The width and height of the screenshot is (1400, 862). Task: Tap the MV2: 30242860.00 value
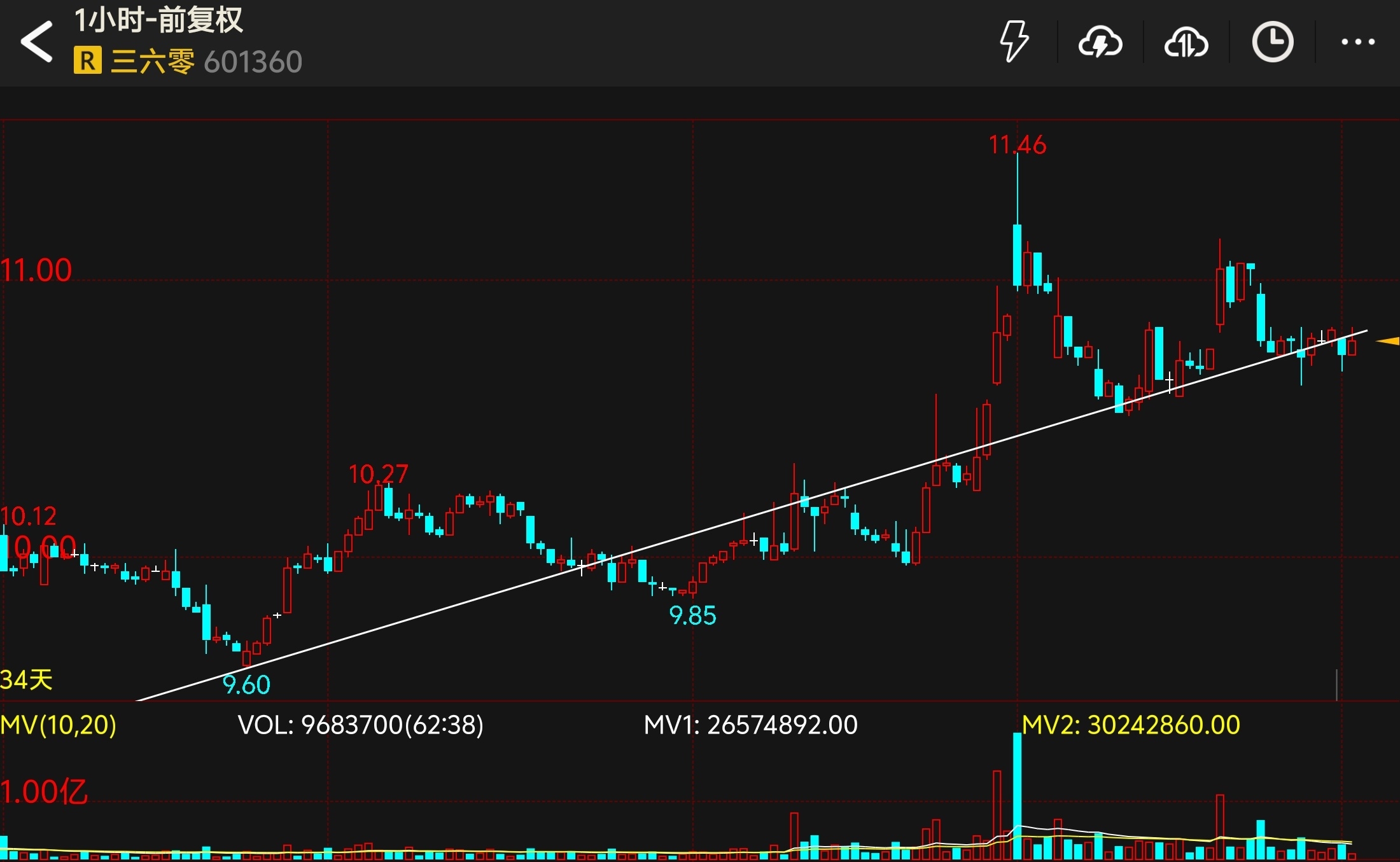pyautogui.click(x=1131, y=725)
